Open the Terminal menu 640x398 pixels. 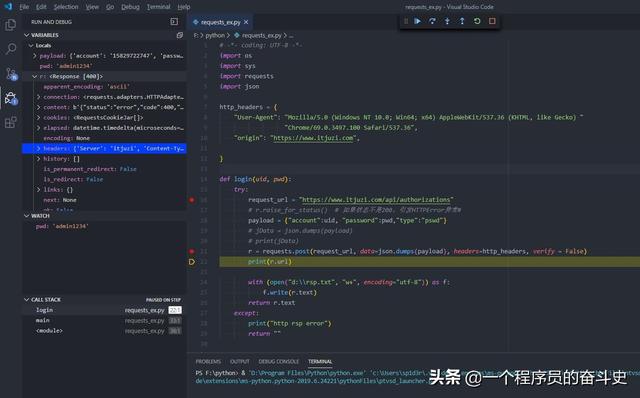(158, 7)
